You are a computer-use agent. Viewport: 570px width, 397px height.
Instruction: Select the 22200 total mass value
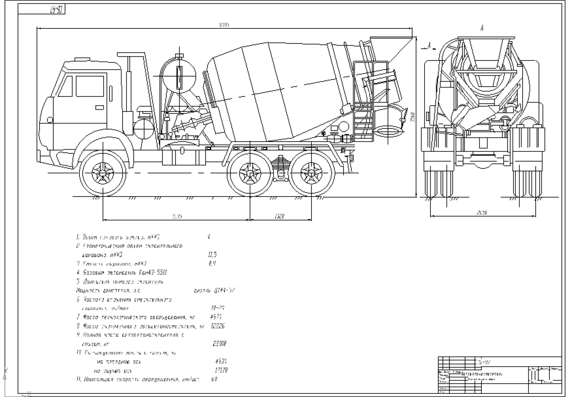220,344
